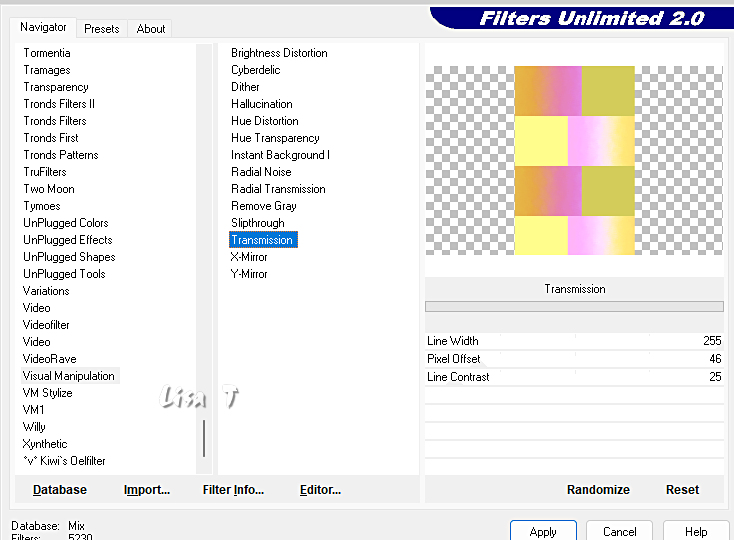This screenshot has width=734, height=540.
Task: Select VideoRave category
Action: 50,359
